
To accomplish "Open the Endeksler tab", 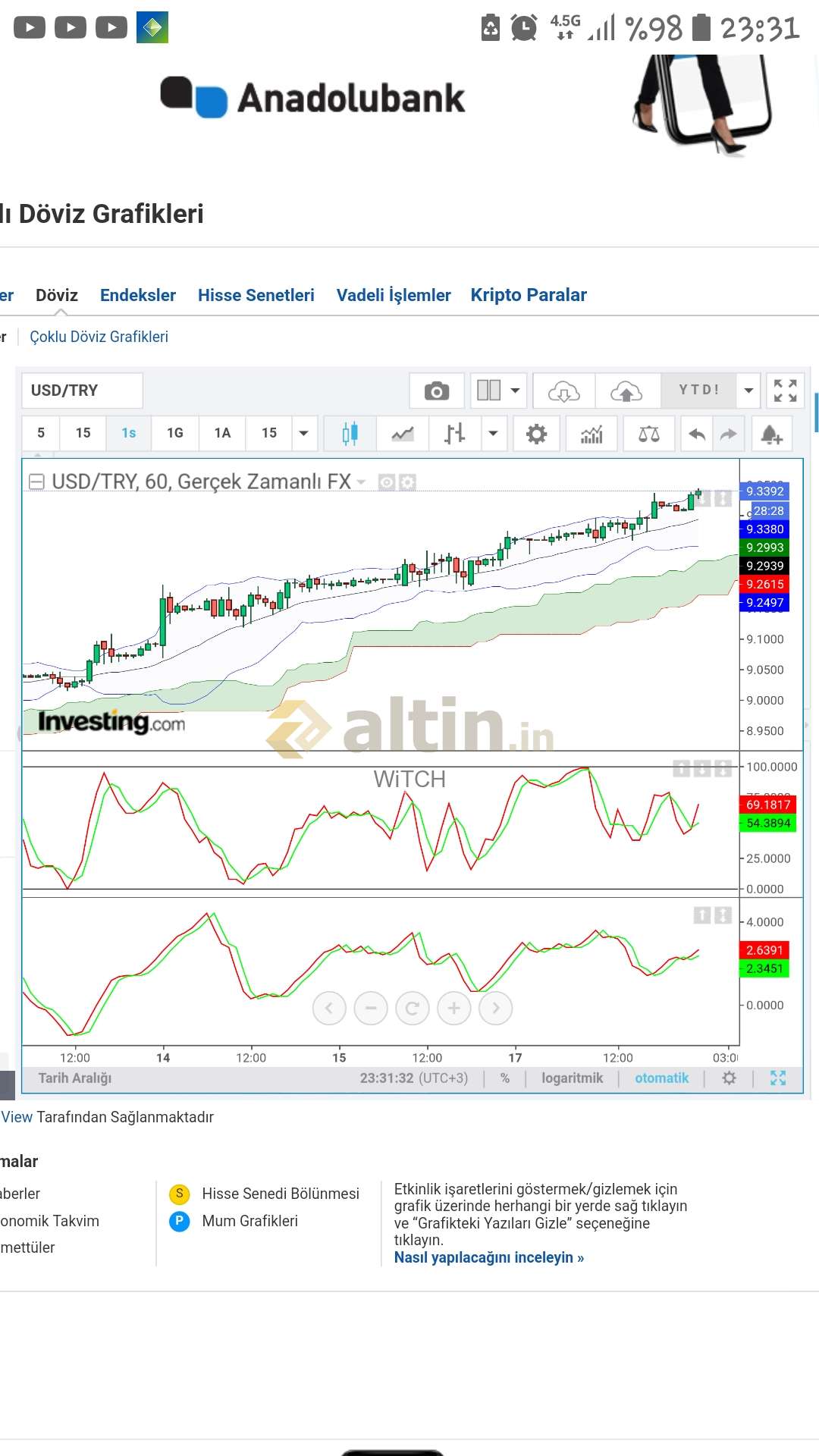I will tap(138, 295).
